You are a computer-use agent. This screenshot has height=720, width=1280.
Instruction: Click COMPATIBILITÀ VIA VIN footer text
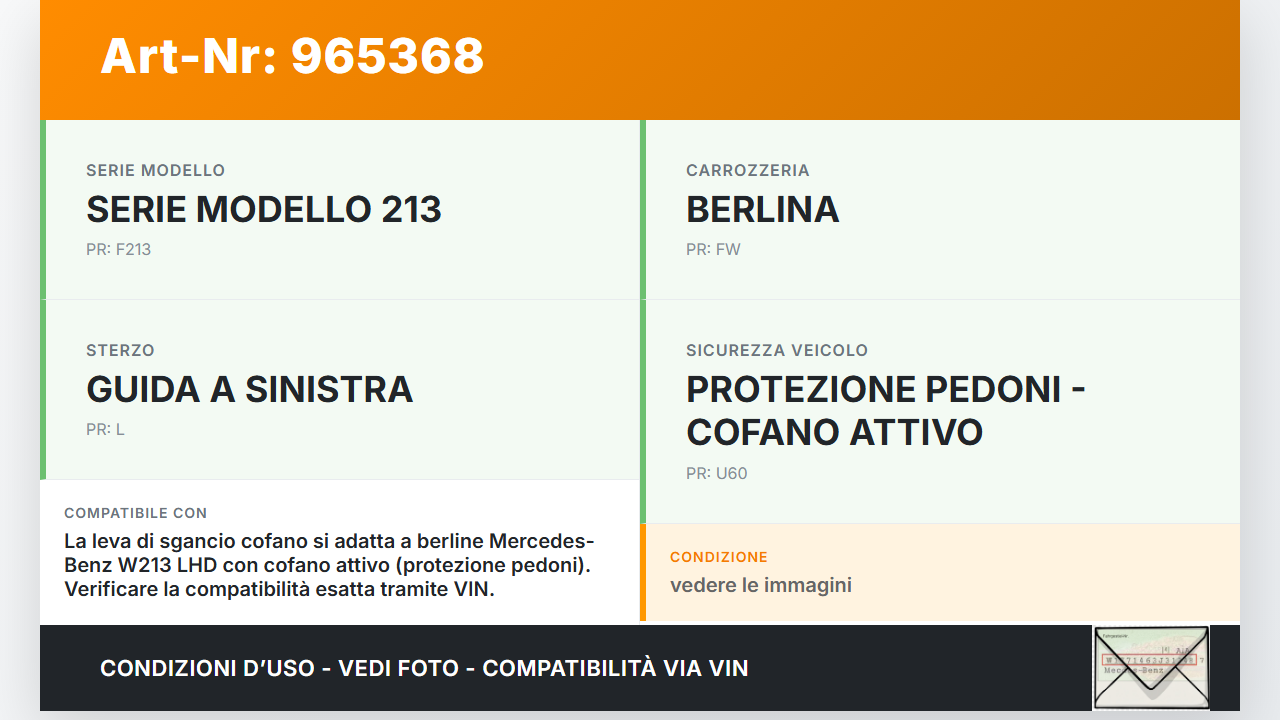coord(615,668)
